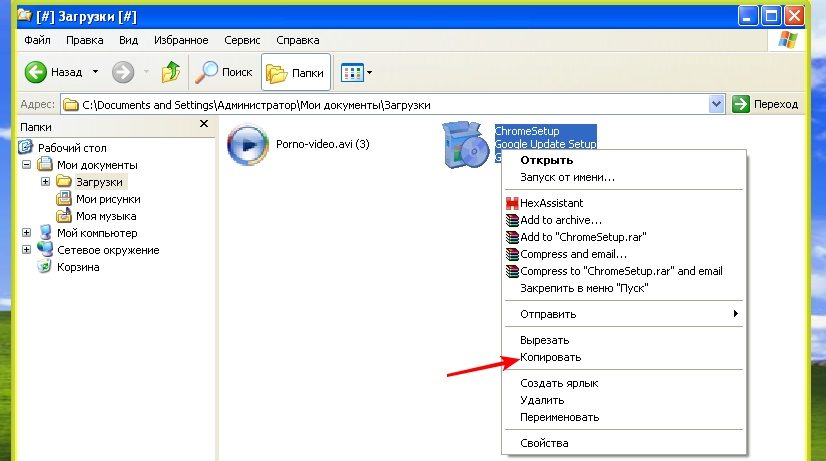Image resolution: width=826 pixels, height=461 pixels.
Task: Choose Вырезать in context menu
Action: [x=624, y=340]
